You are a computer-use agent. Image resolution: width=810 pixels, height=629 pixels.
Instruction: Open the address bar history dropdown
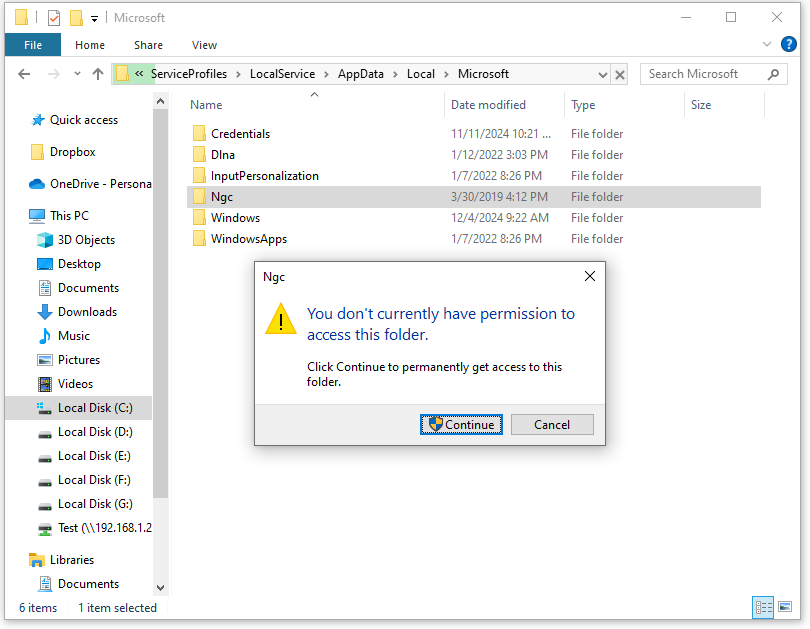602,74
